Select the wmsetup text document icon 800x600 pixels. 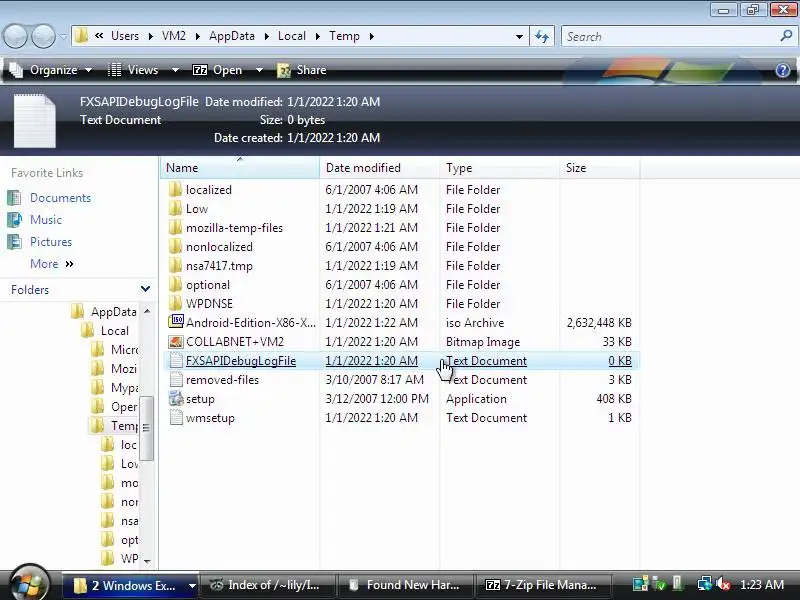coord(176,417)
